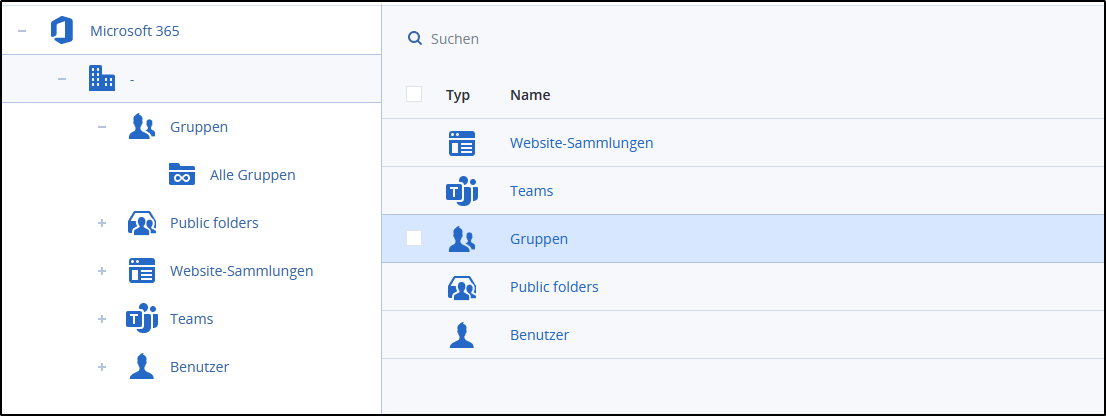This screenshot has width=1106, height=416.
Task: Open Teams link in the list
Action: pos(532,191)
